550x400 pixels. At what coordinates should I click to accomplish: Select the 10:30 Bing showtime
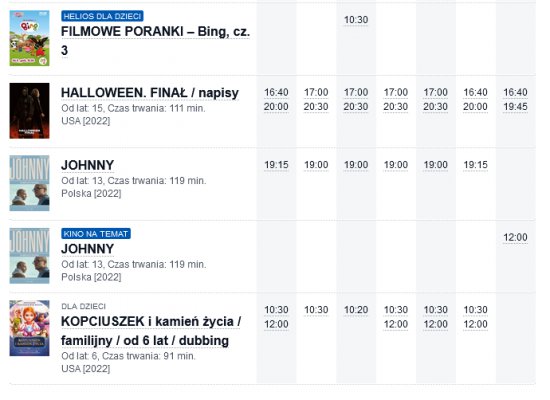[356, 20]
